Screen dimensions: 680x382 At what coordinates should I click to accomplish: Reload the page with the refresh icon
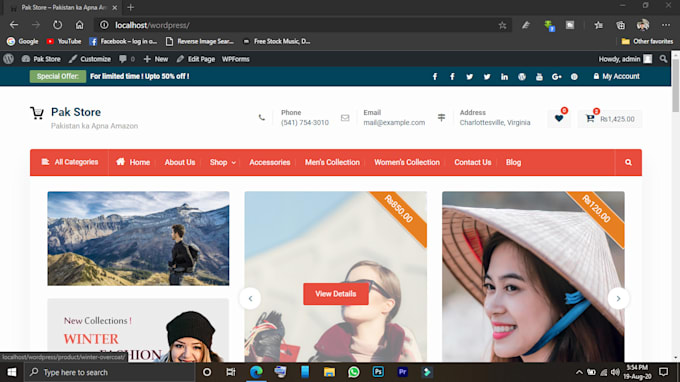point(58,25)
